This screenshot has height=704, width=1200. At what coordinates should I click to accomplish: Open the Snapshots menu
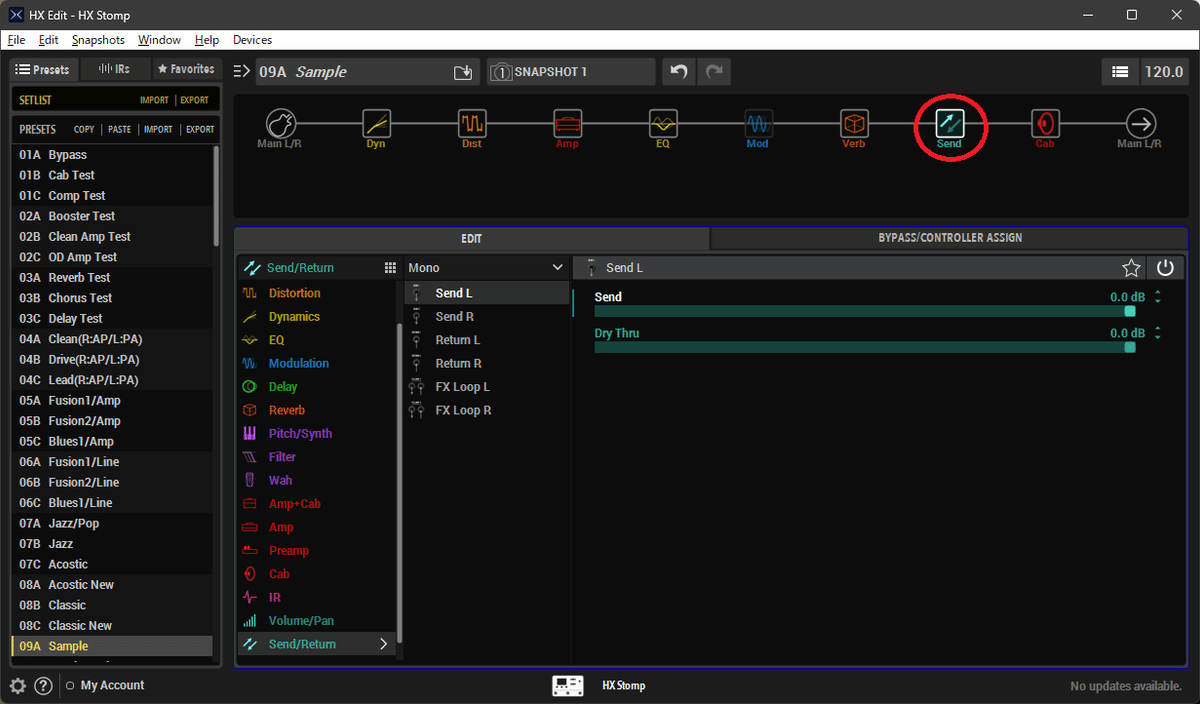point(98,40)
